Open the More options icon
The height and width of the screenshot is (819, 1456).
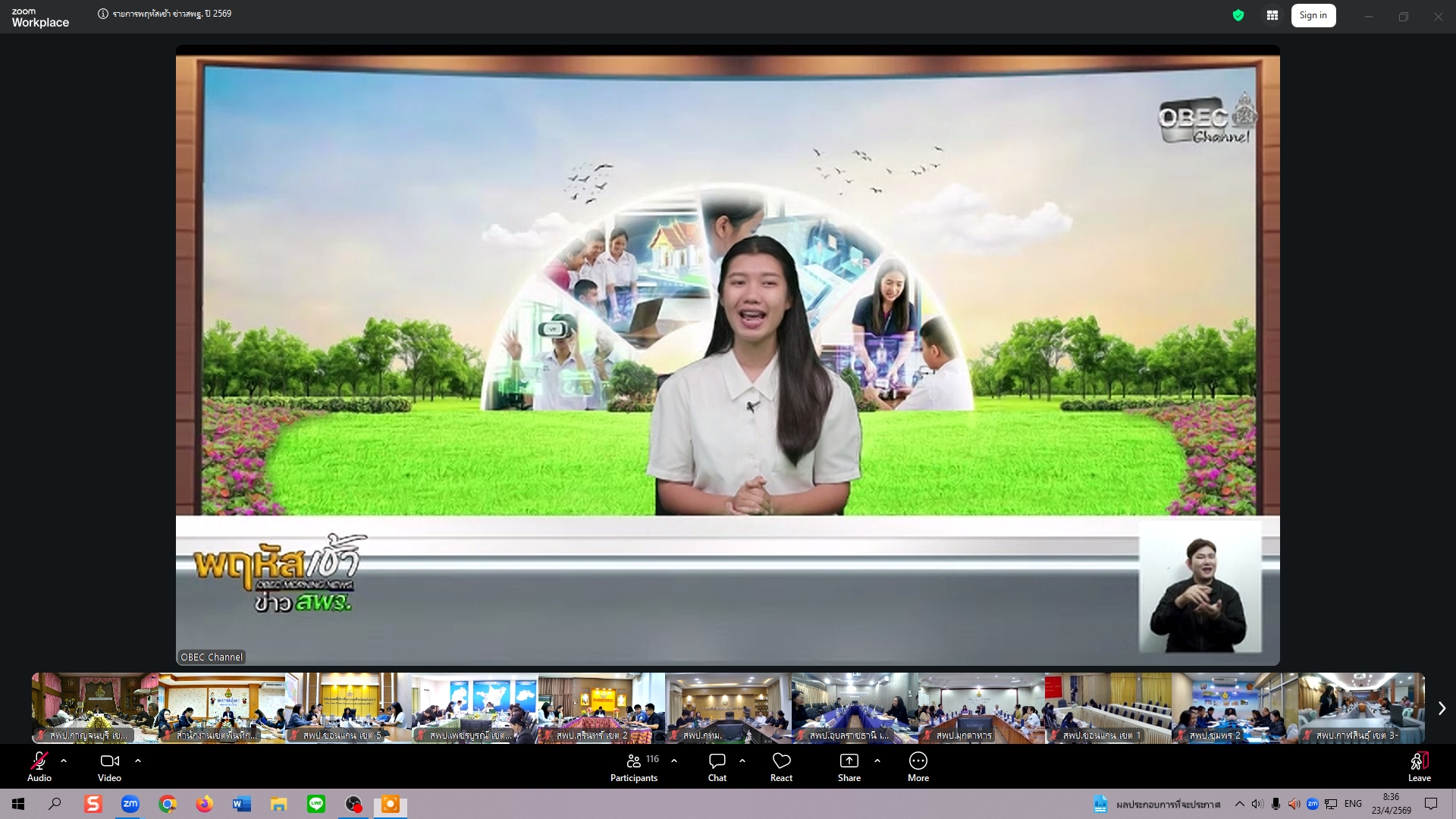pyautogui.click(x=918, y=761)
